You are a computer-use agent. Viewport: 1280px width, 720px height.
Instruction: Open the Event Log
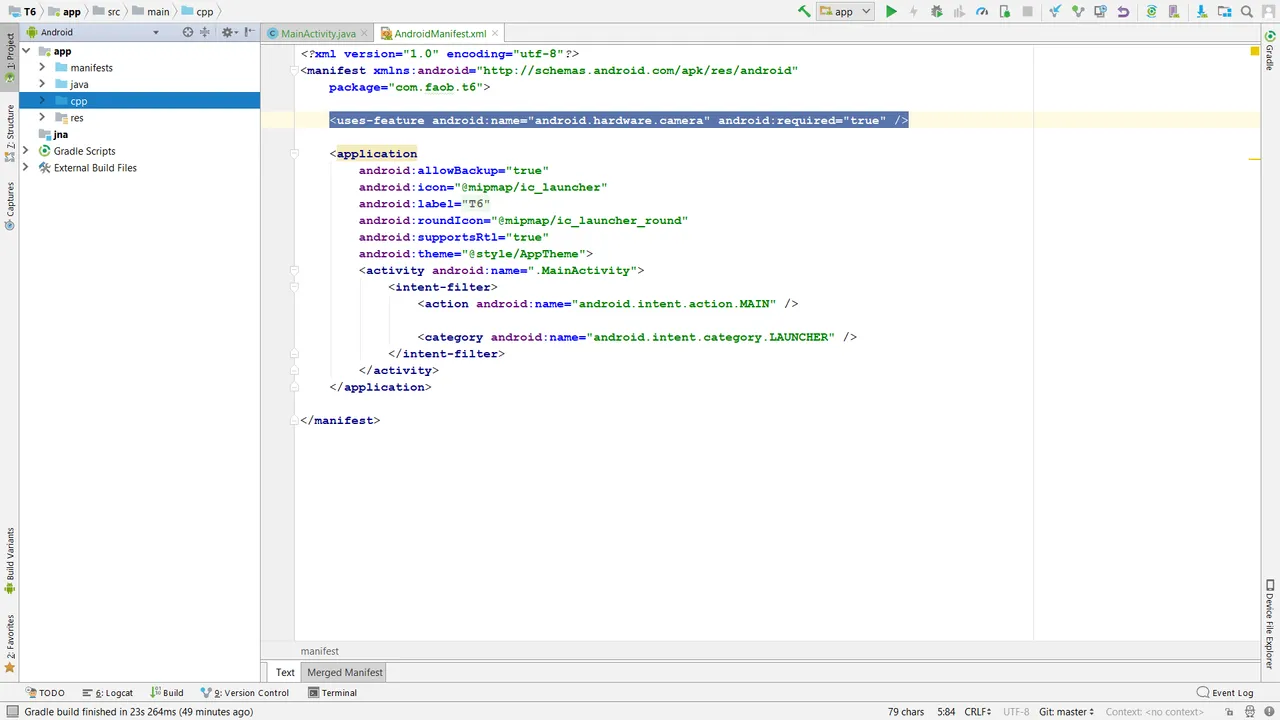click(x=1225, y=693)
